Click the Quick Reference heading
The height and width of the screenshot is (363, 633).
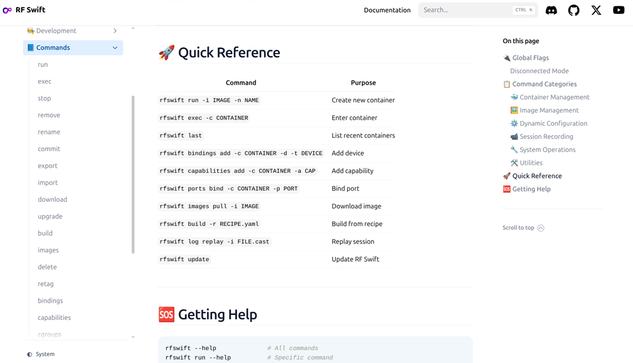tap(219, 52)
